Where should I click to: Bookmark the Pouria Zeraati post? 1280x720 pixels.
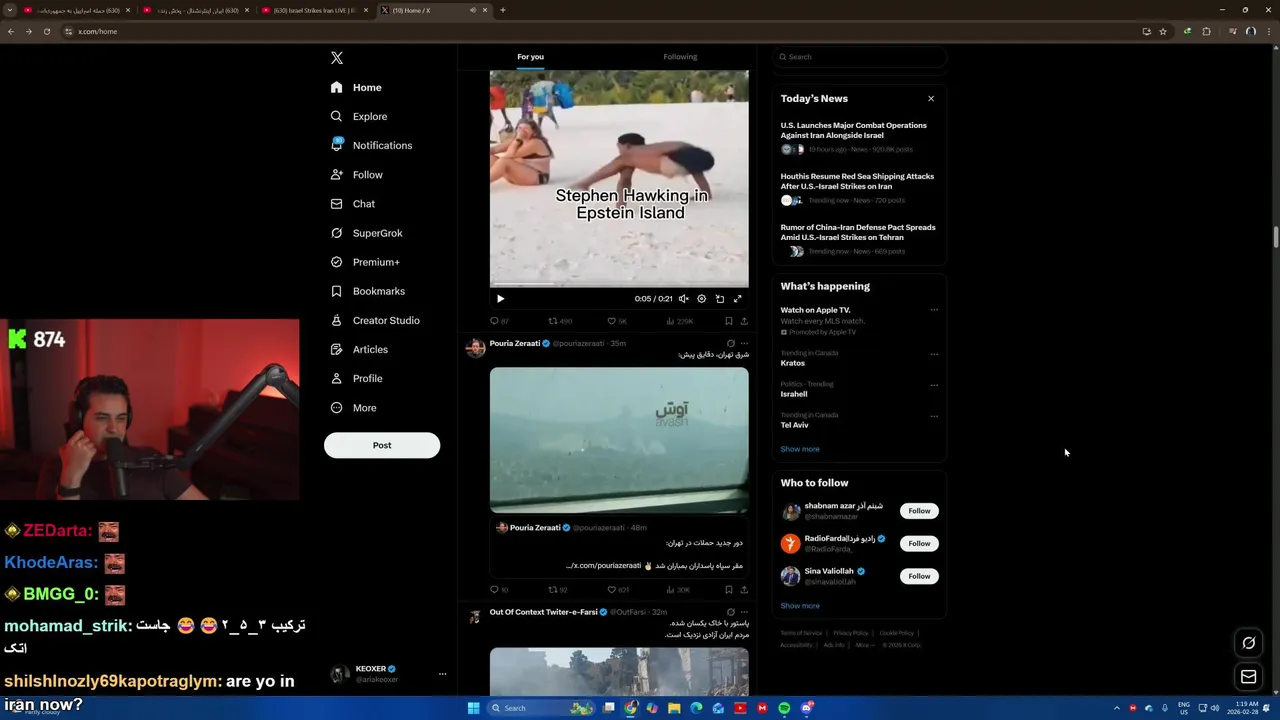729,590
